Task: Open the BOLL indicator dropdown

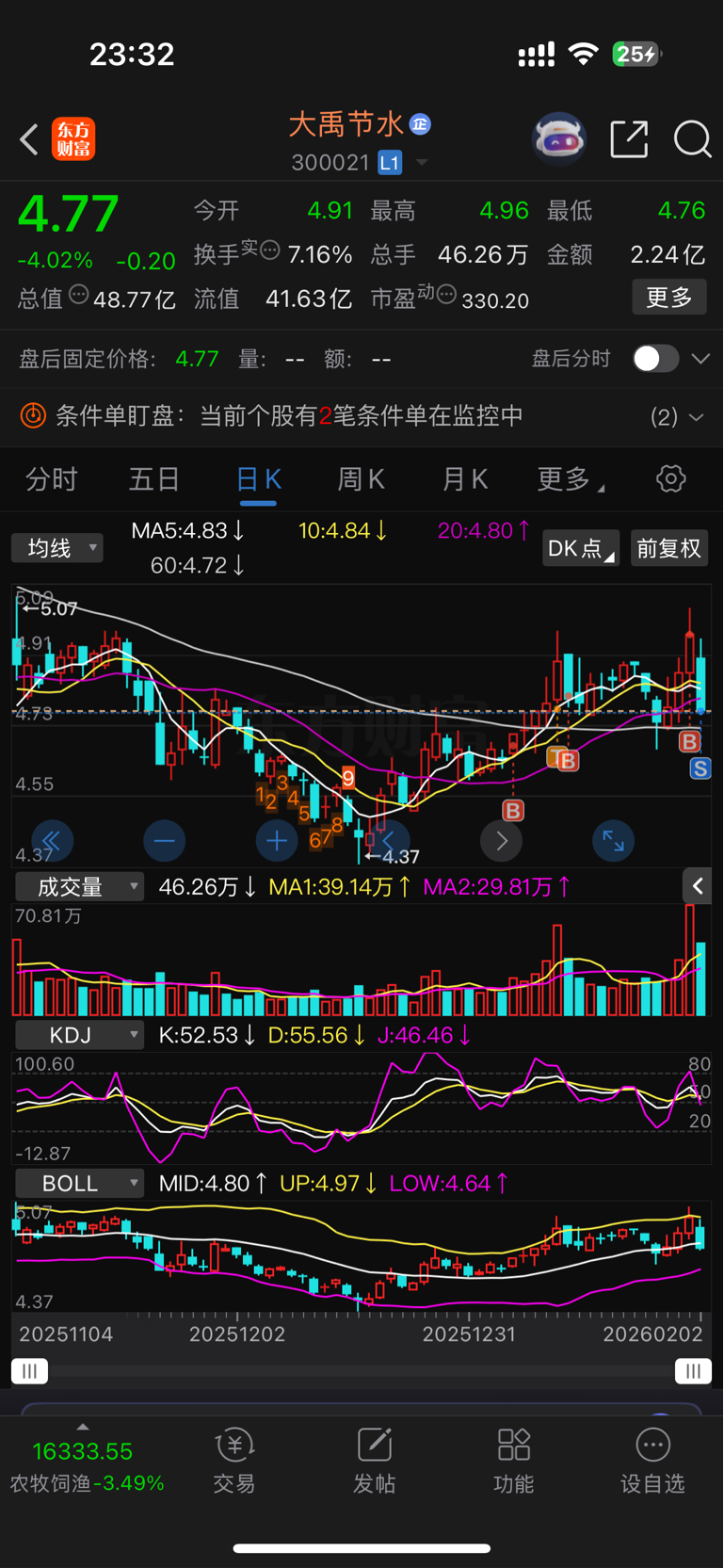Action: 79,1184
